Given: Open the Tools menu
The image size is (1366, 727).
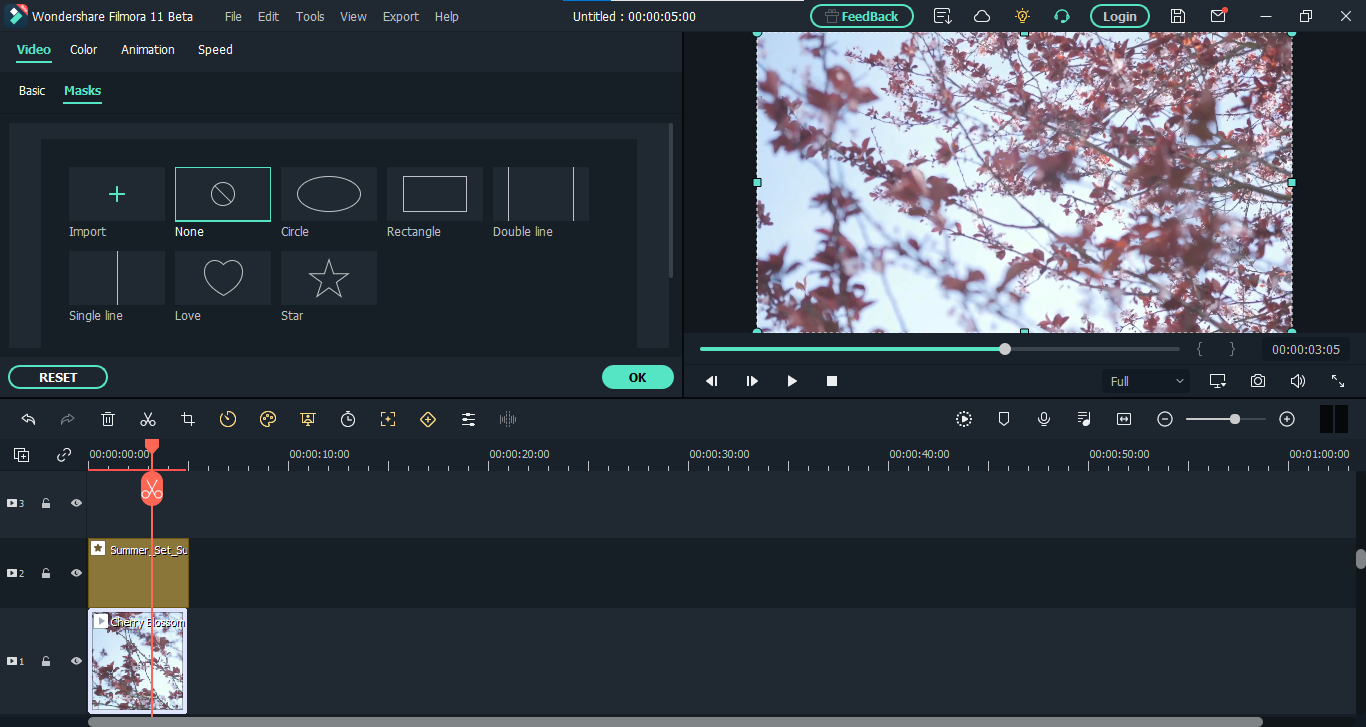Looking at the screenshot, I should pyautogui.click(x=310, y=16).
